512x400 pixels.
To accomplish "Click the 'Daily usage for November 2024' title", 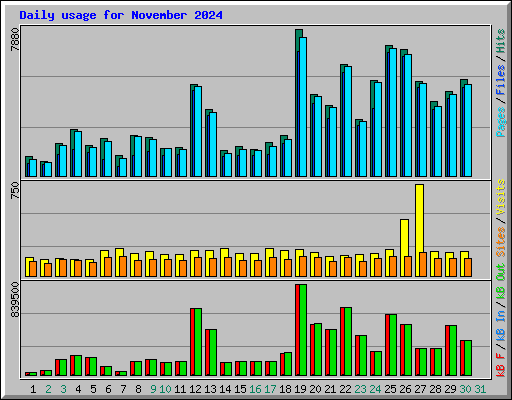I will click(x=121, y=15).
